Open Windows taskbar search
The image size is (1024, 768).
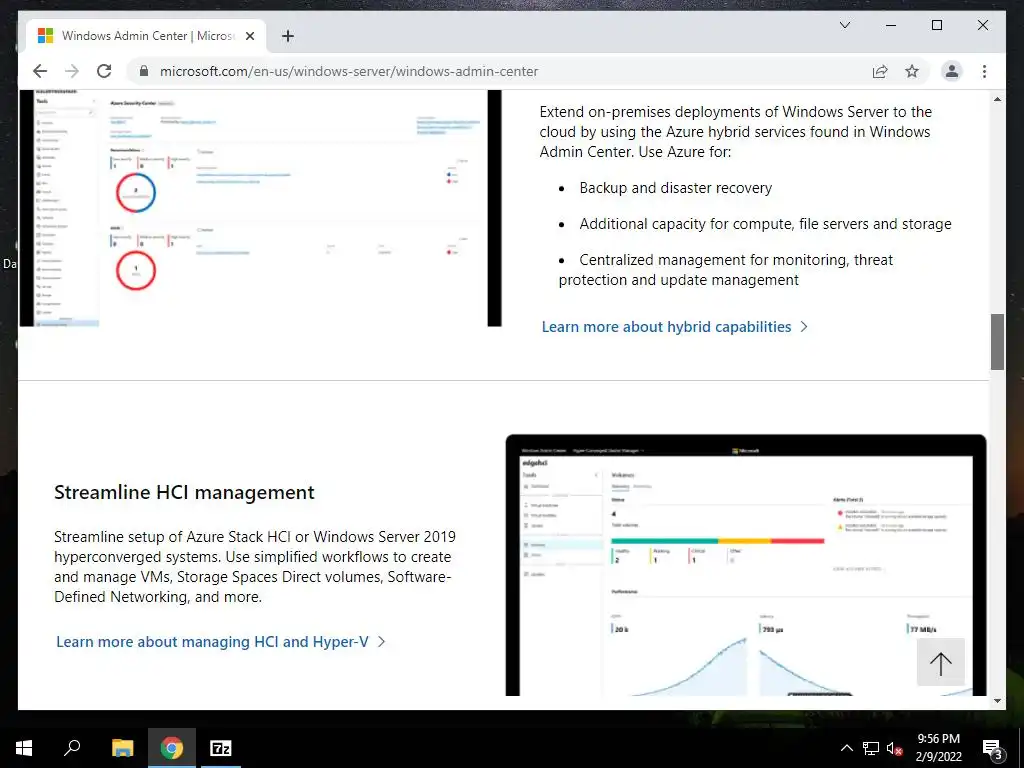pos(72,748)
